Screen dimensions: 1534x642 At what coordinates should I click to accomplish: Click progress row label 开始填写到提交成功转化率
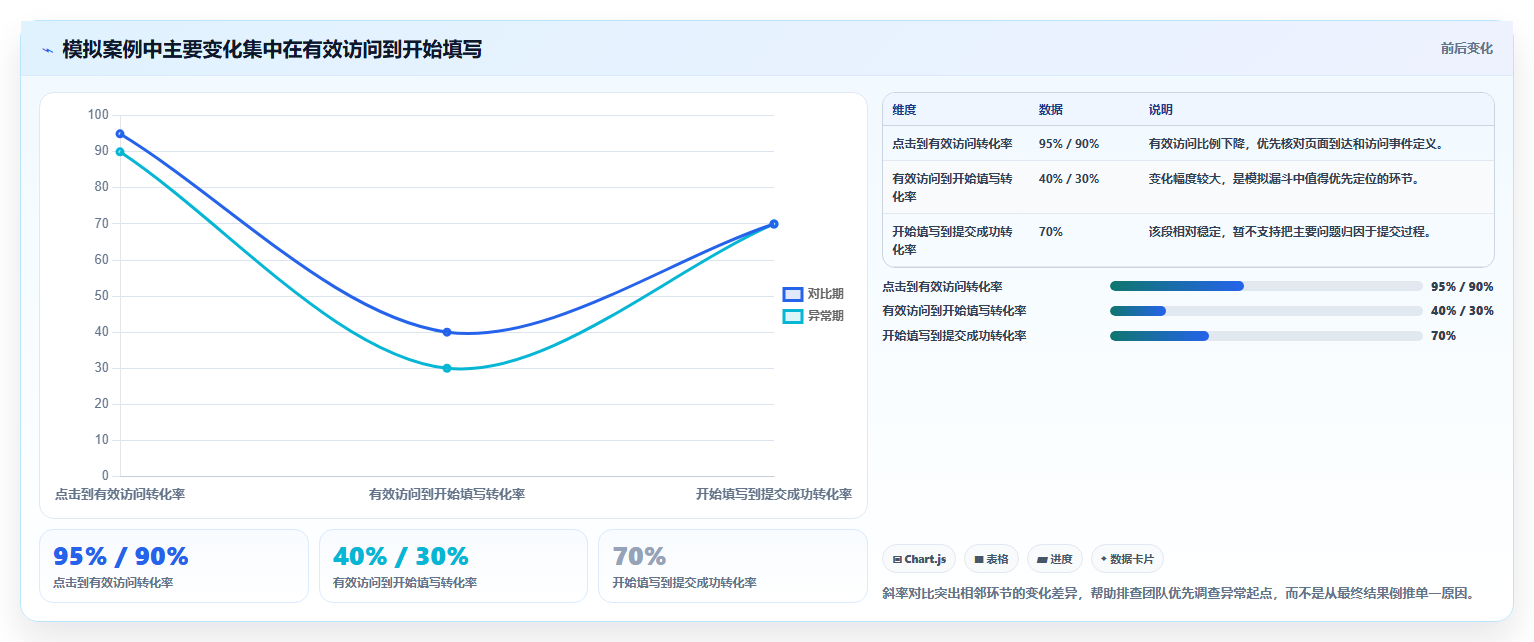pos(954,336)
